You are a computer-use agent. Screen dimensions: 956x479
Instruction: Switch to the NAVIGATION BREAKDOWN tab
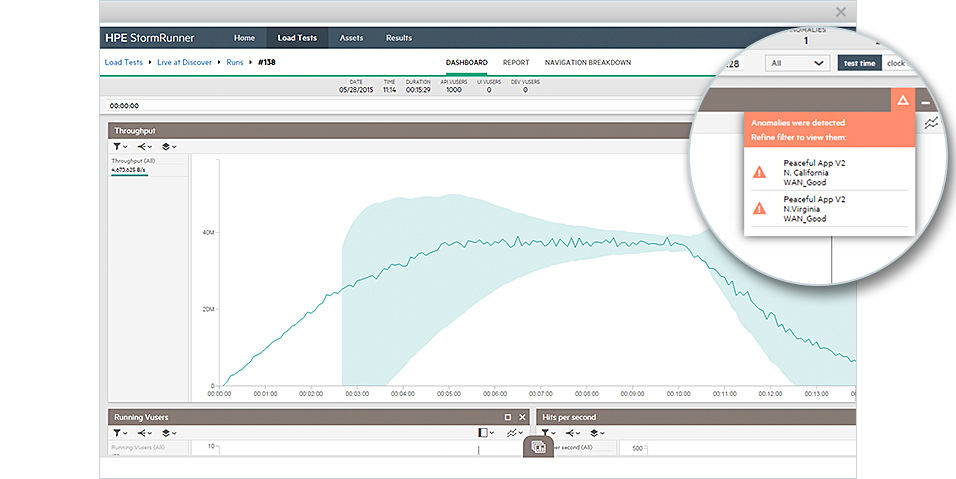[588, 63]
